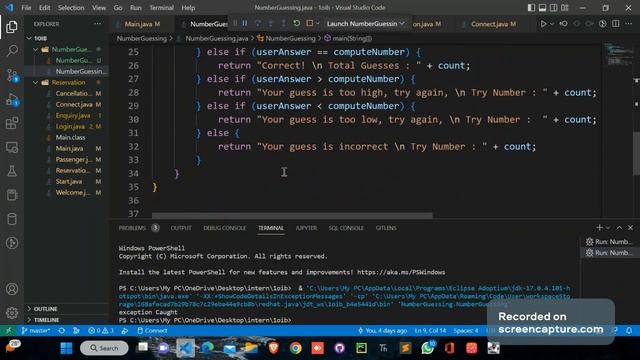Open Explorer views and more actions
Viewport: 640px width, 360px height.
pyautogui.click(x=97, y=24)
